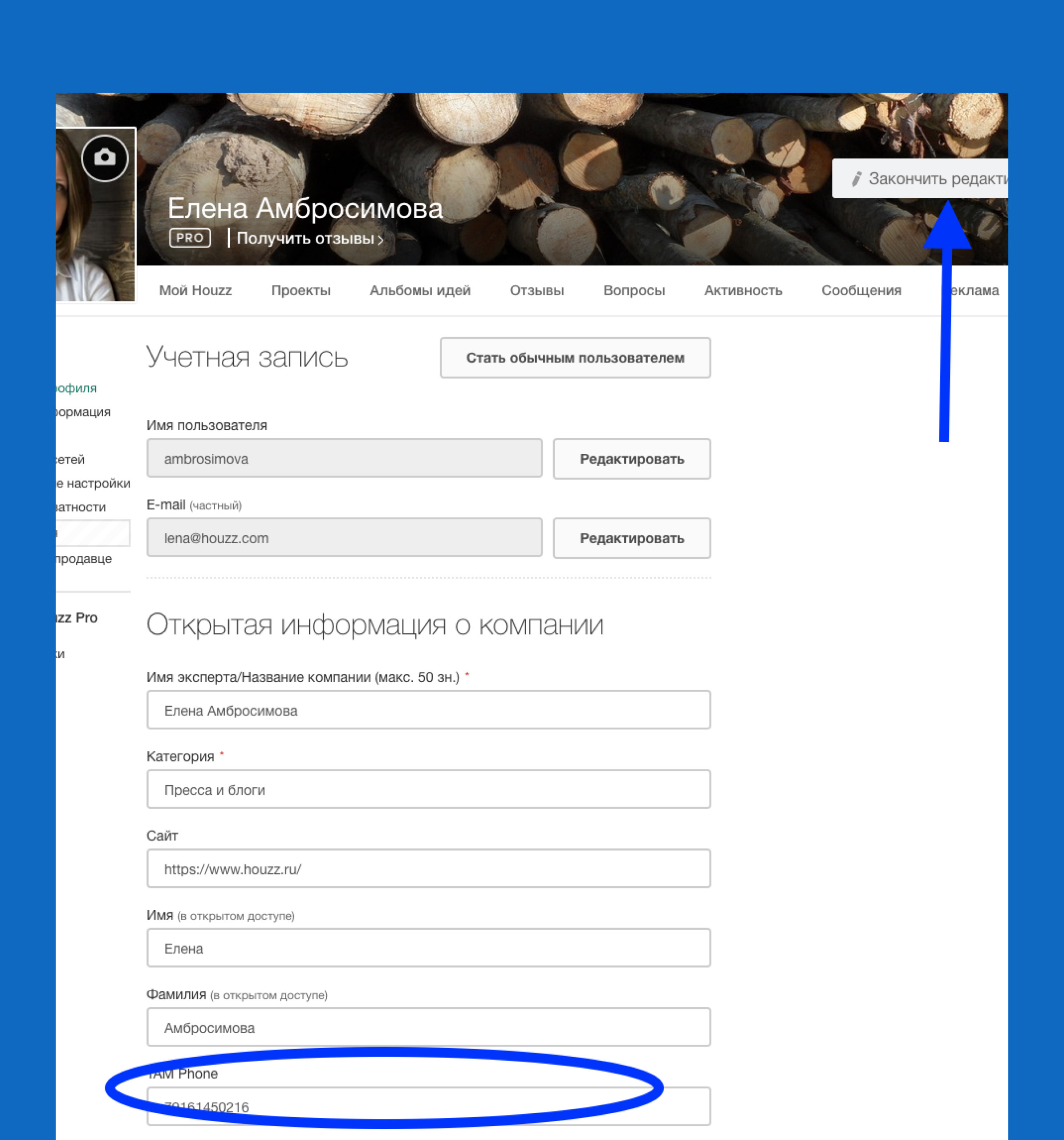
Task: Click the pencil Закончить редактирование button
Action: [x=921, y=179]
